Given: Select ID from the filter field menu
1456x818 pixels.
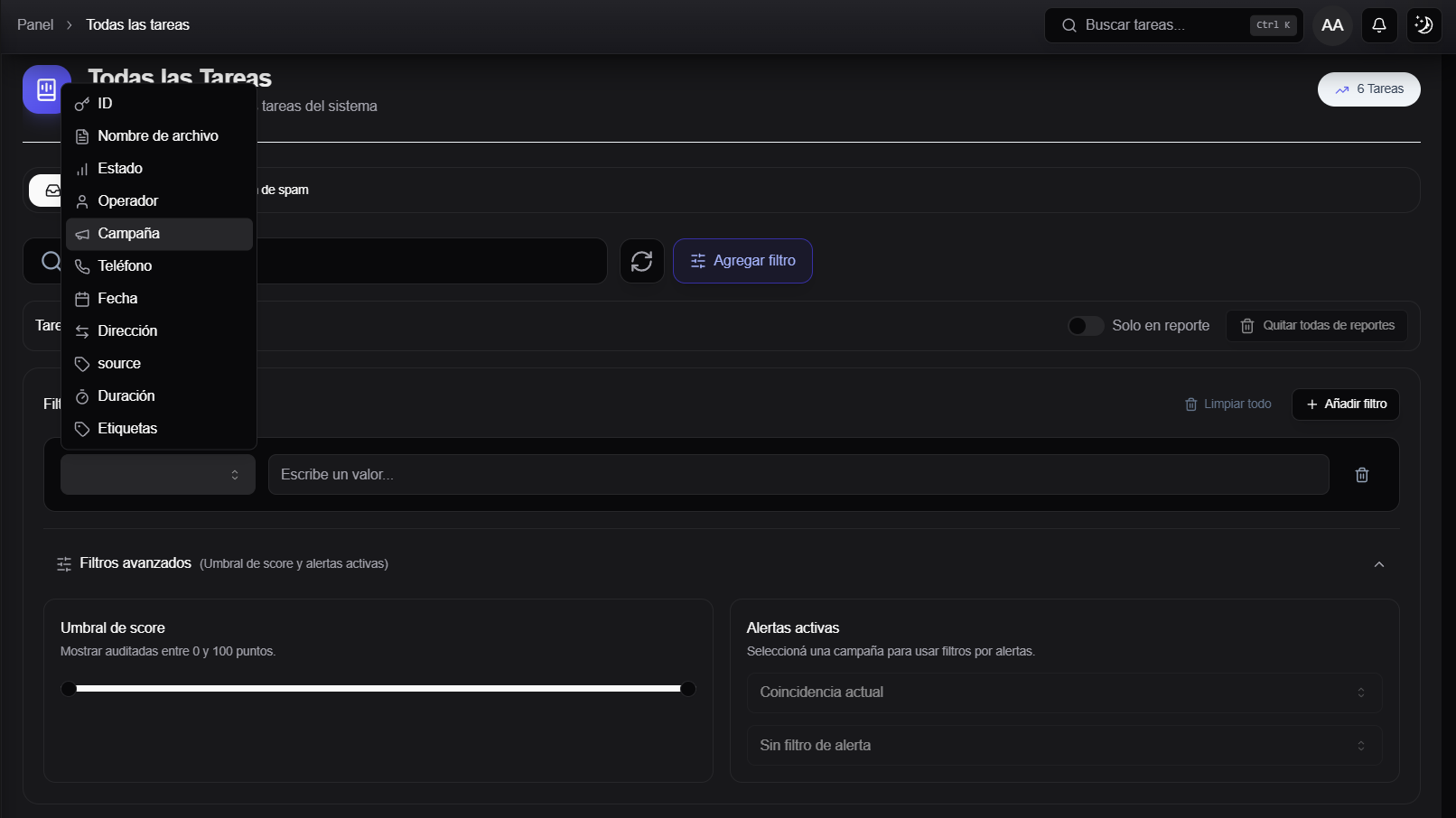Looking at the screenshot, I should tap(159, 104).
